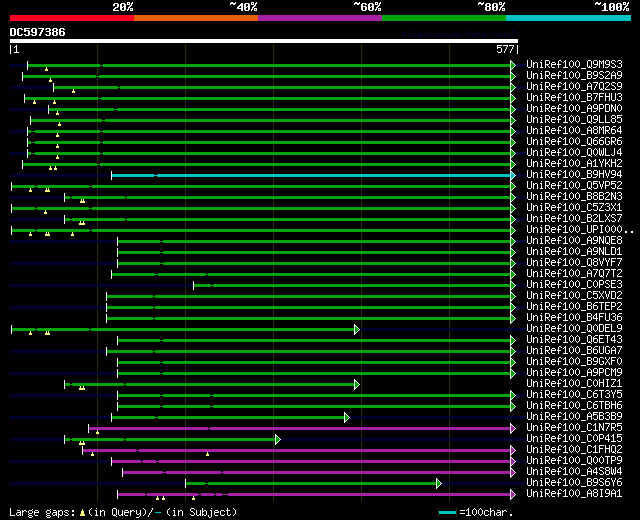The width and height of the screenshot is (640, 520).
Task: Click the UniRef100_B4FU36 hit label
Action: [574, 318]
